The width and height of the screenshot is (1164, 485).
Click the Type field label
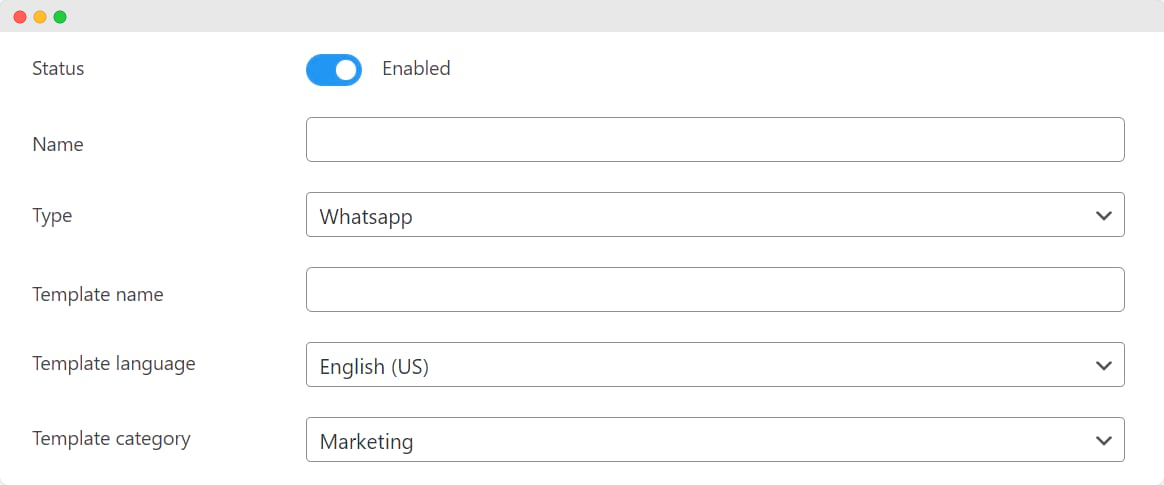tap(52, 216)
